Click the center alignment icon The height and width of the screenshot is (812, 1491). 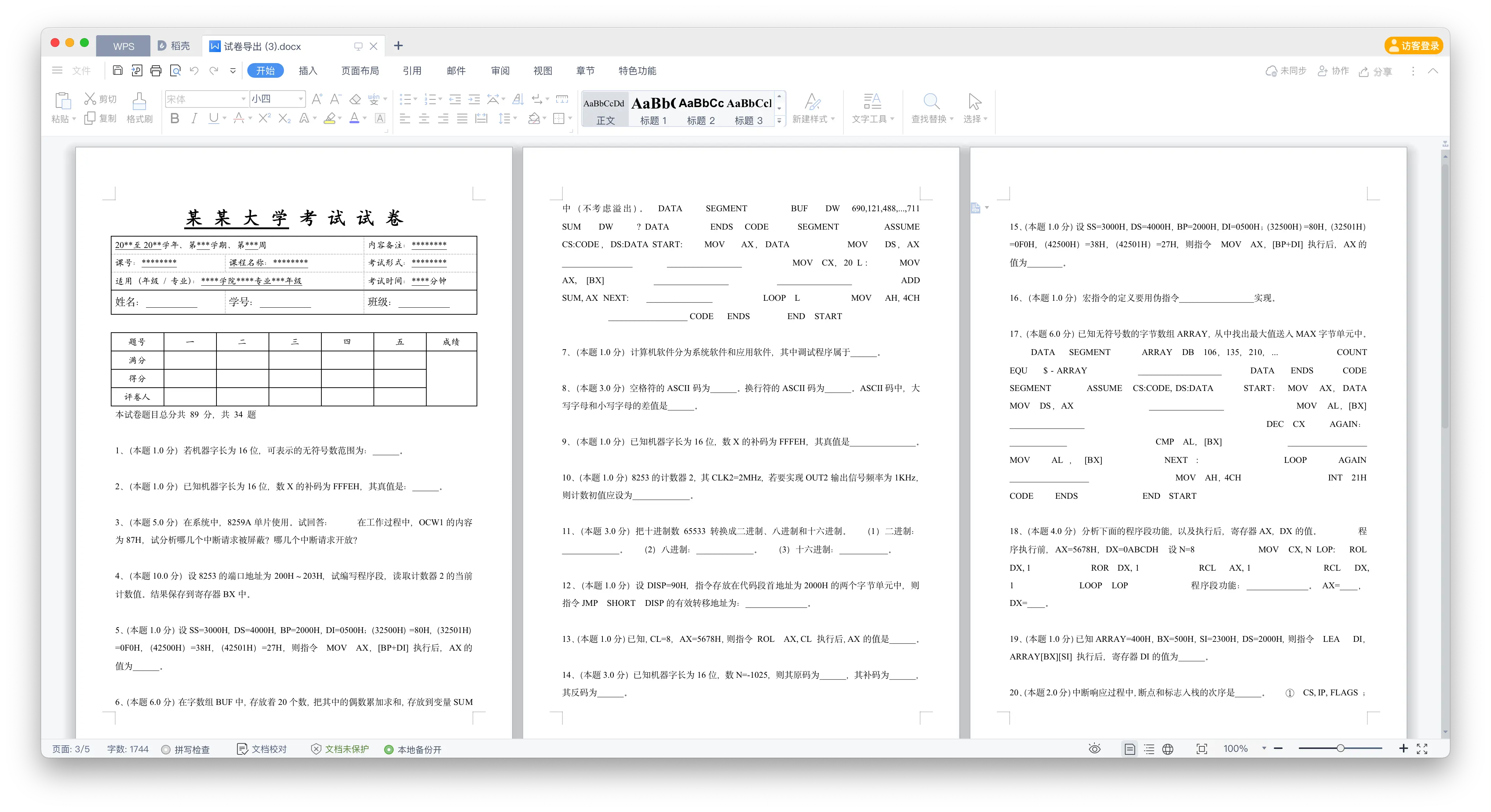[x=424, y=118]
